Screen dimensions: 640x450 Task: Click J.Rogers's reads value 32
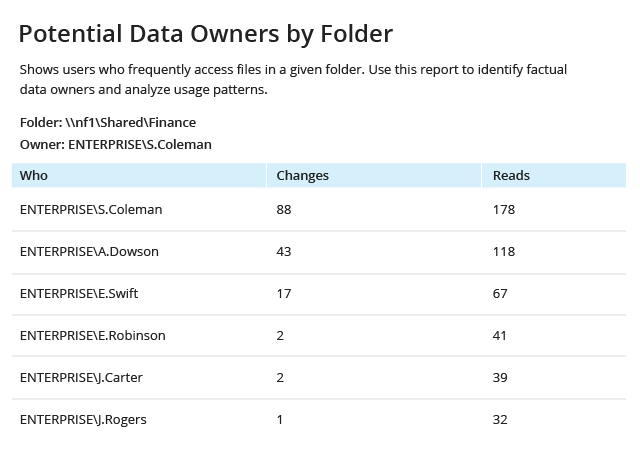[500, 420]
